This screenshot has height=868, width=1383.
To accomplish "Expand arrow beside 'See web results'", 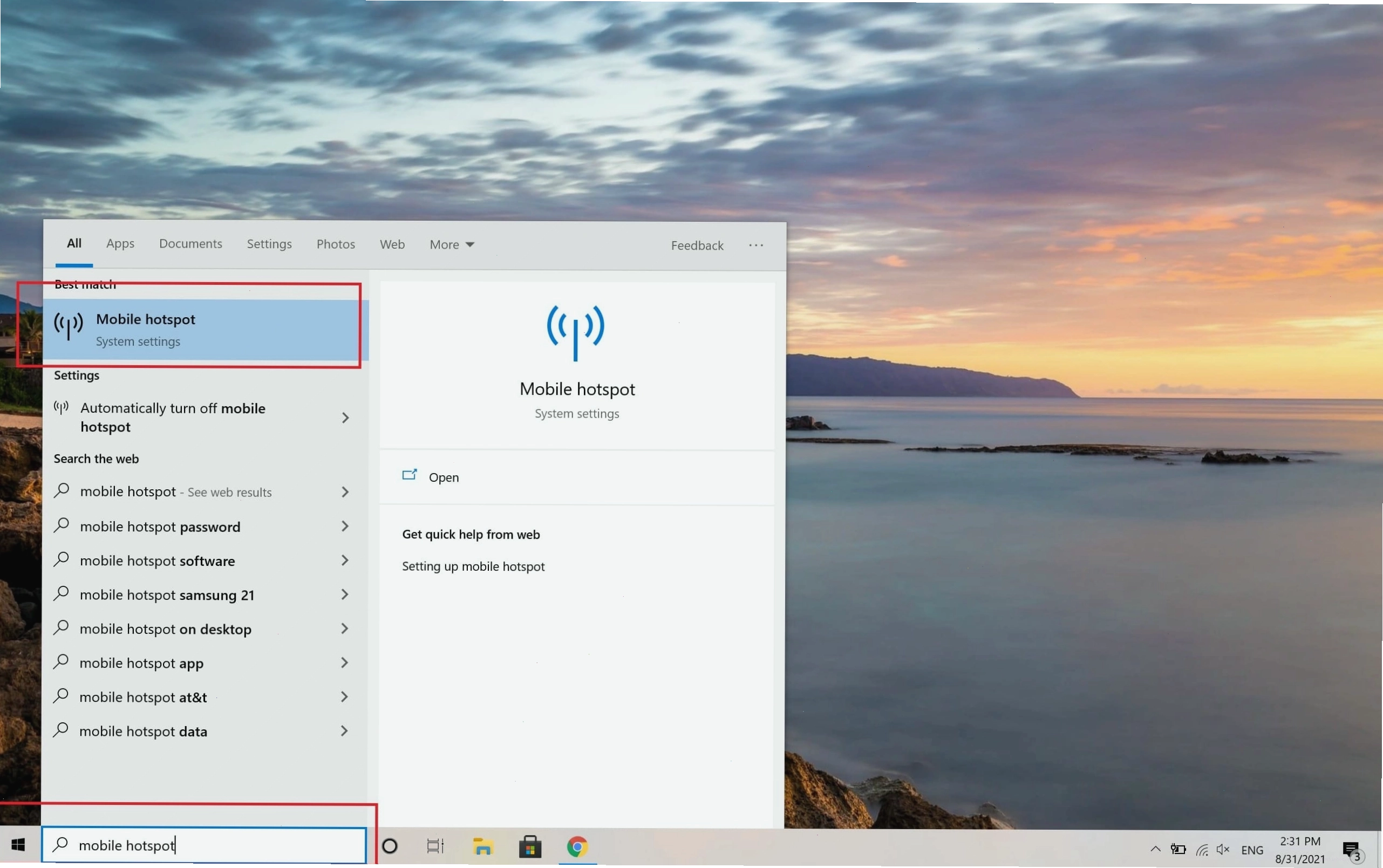I will [x=345, y=492].
